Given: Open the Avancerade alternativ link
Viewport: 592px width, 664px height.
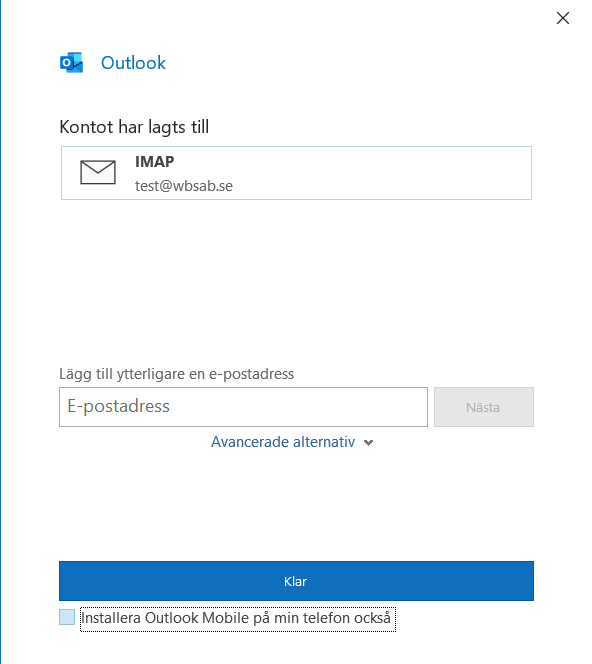Looking at the screenshot, I should click(x=292, y=442).
